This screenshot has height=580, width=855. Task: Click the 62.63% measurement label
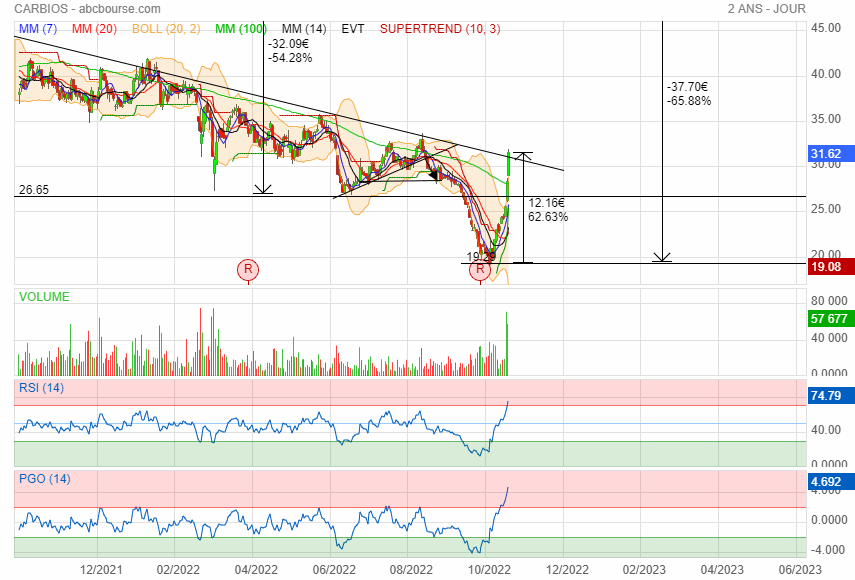tap(548, 217)
